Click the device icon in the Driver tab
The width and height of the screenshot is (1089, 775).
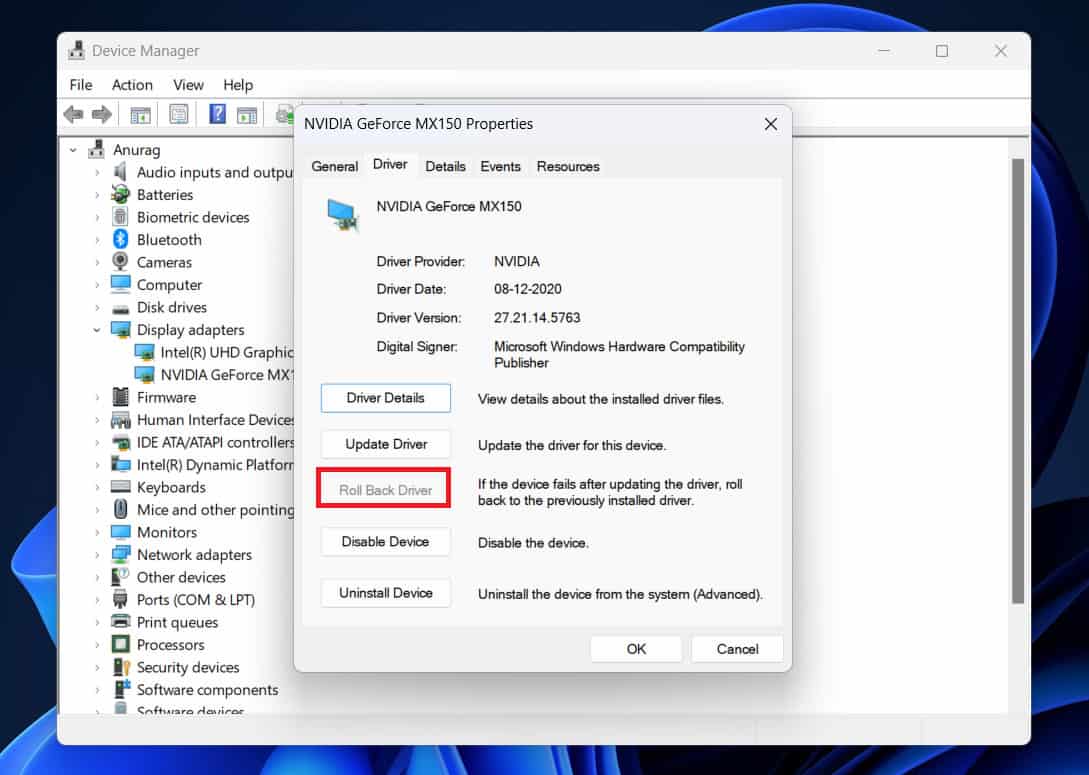(x=343, y=215)
